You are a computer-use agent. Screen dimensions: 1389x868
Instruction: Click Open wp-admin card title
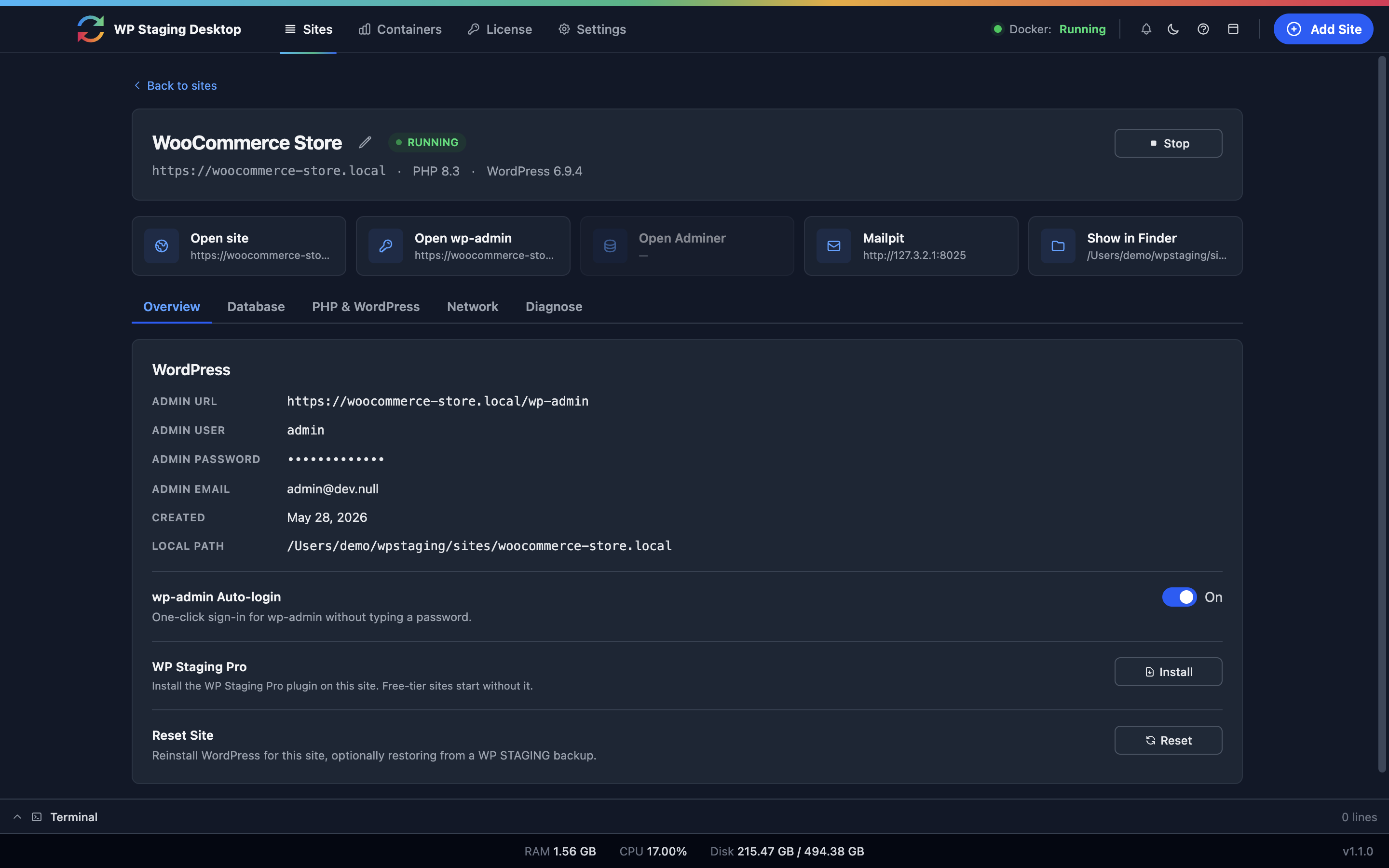[x=463, y=238]
